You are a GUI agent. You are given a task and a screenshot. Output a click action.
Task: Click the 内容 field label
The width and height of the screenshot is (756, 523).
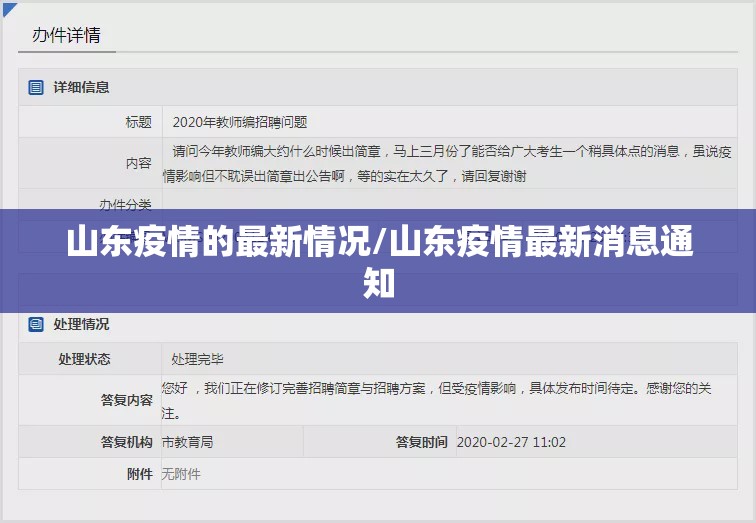(138, 163)
